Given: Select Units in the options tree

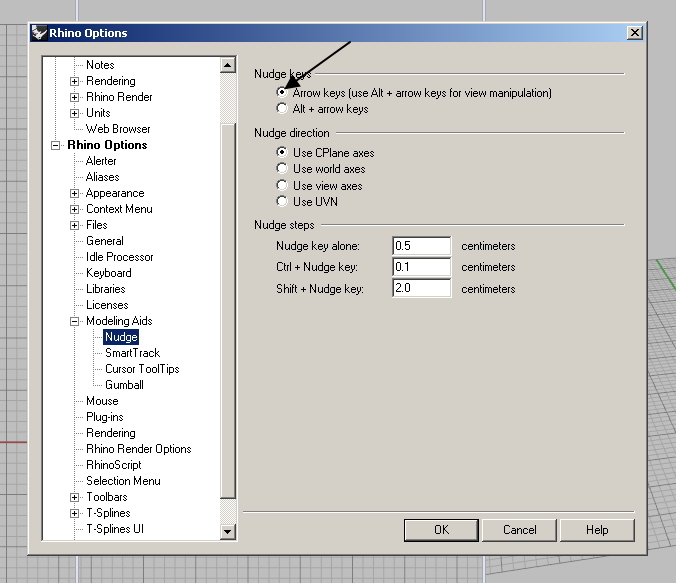Looking at the screenshot, I should [98, 113].
